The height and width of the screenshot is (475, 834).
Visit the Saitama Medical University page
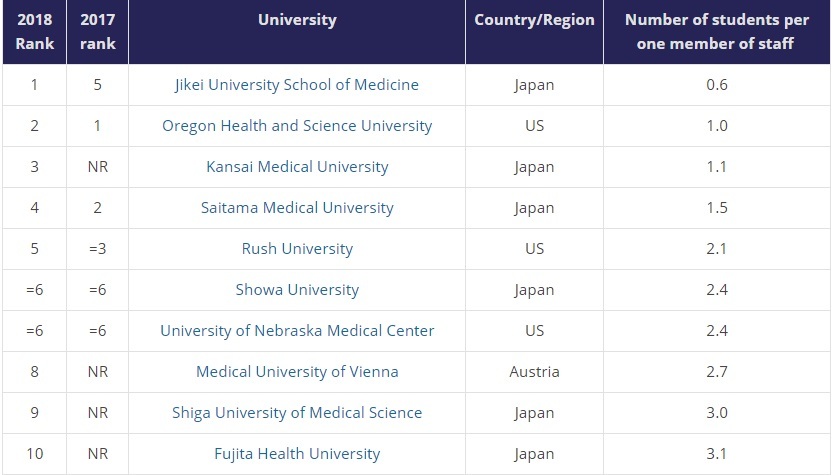click(x=297, y=208)
